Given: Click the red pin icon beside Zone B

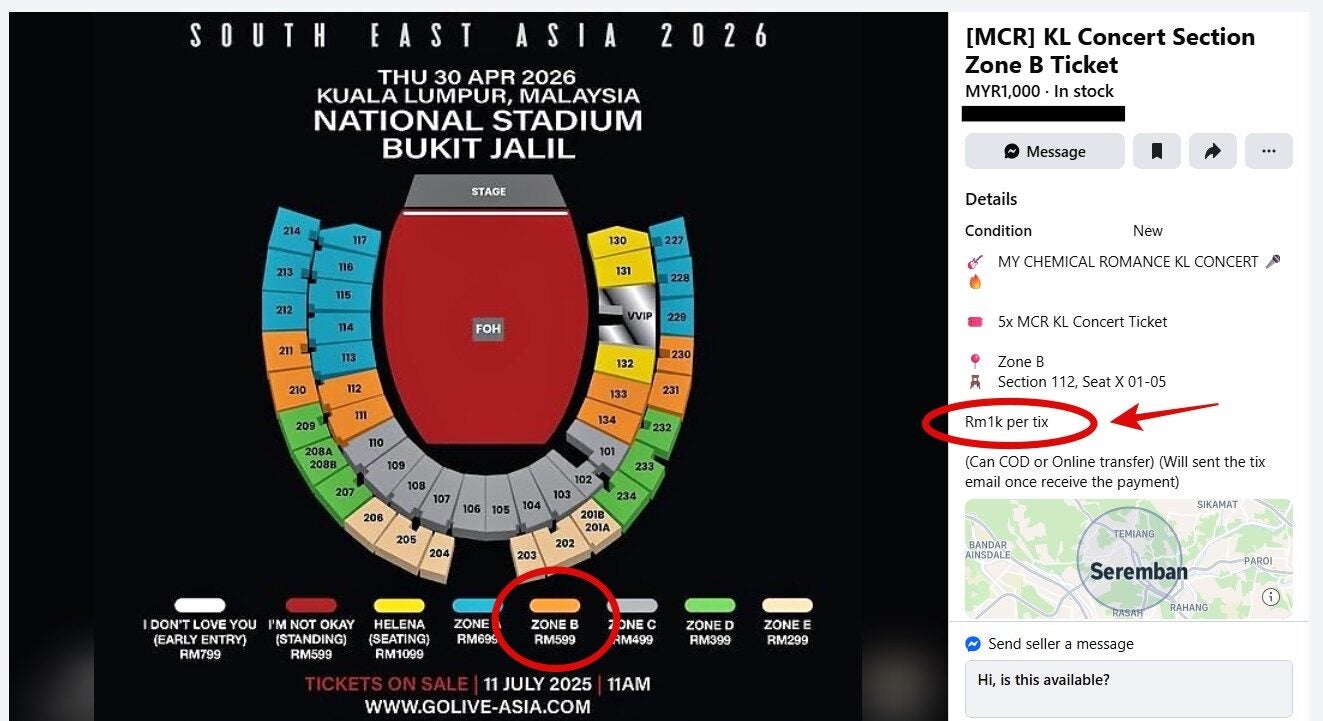Looking at the screenshot, I should pyautogui.click(x=975, y=362).
